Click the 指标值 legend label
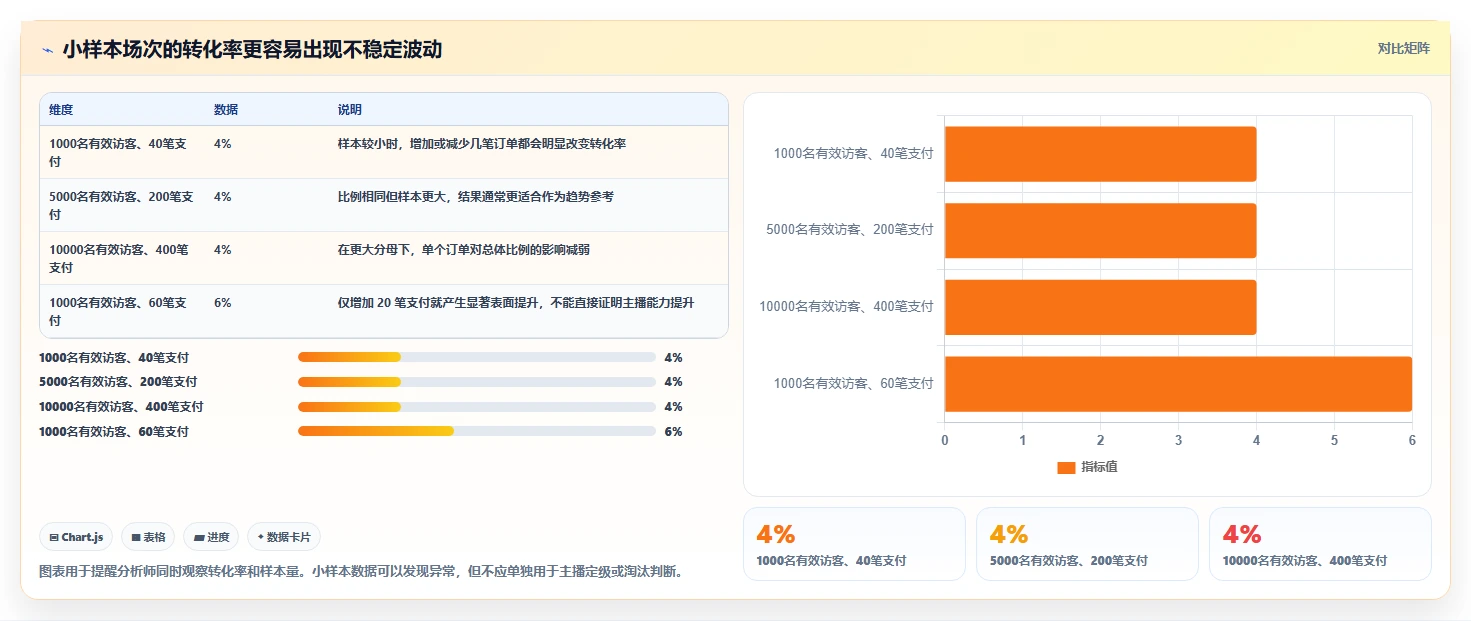 pos(1099,467)
